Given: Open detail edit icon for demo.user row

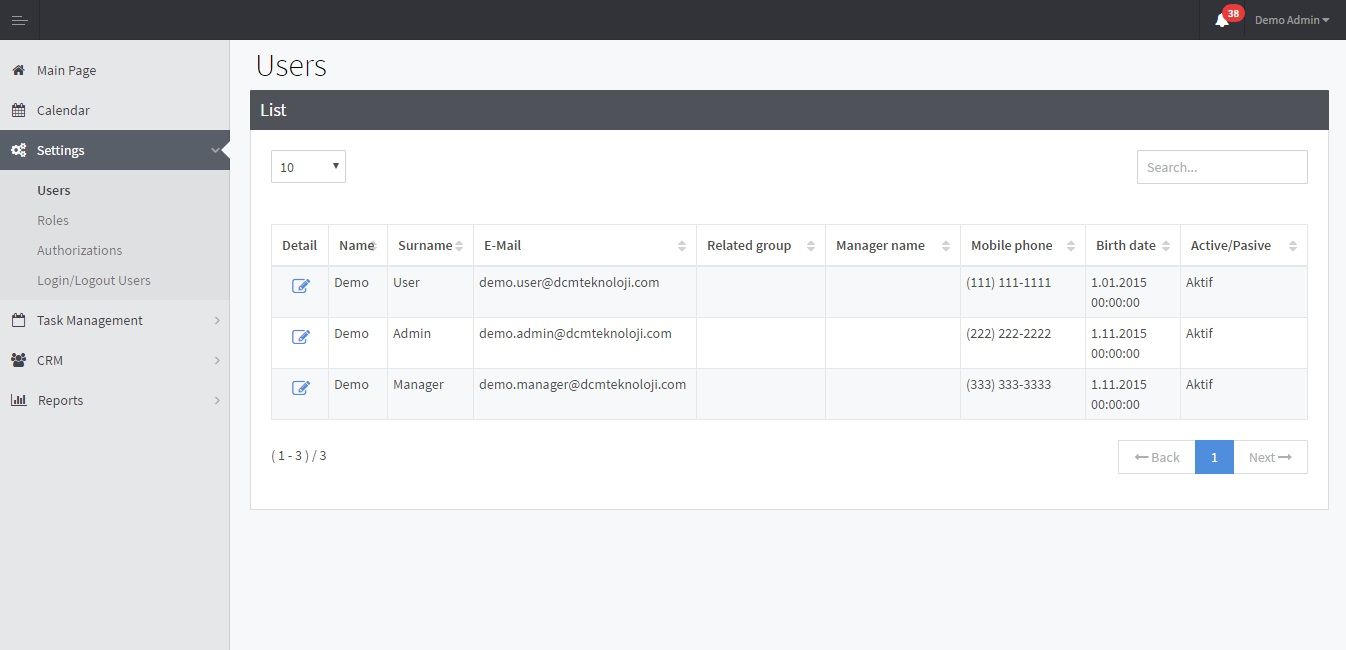Looking at the screenshot, I should pos(300,286).
